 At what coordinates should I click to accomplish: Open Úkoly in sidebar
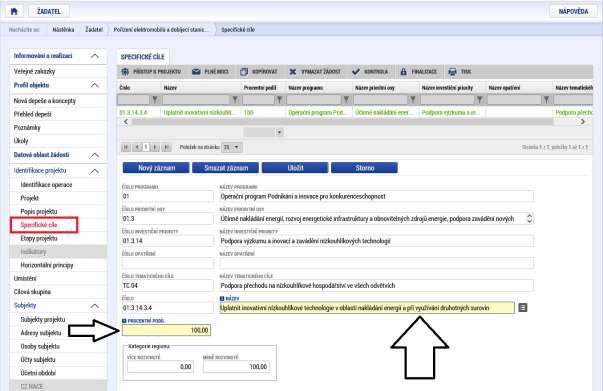click(21, 141)
